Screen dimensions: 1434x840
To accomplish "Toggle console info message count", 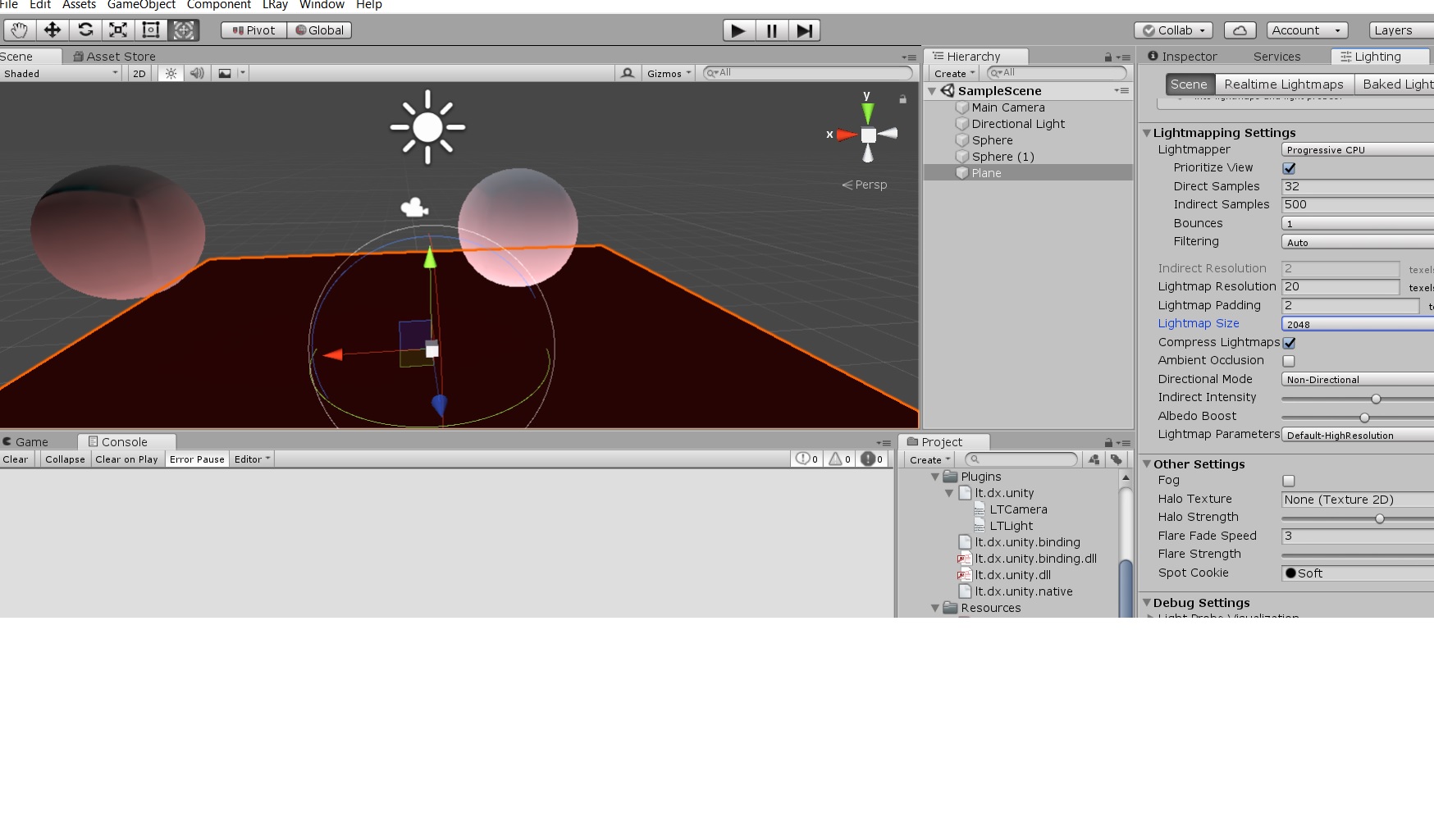I will (x=806, y=459).
